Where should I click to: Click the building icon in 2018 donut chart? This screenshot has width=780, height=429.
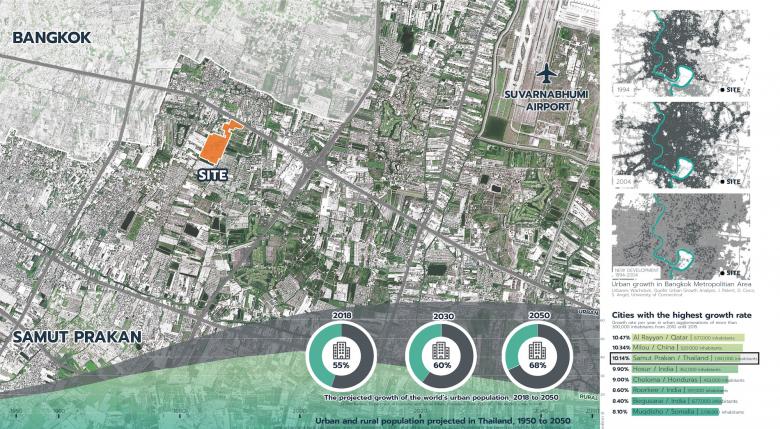[340, 350]
